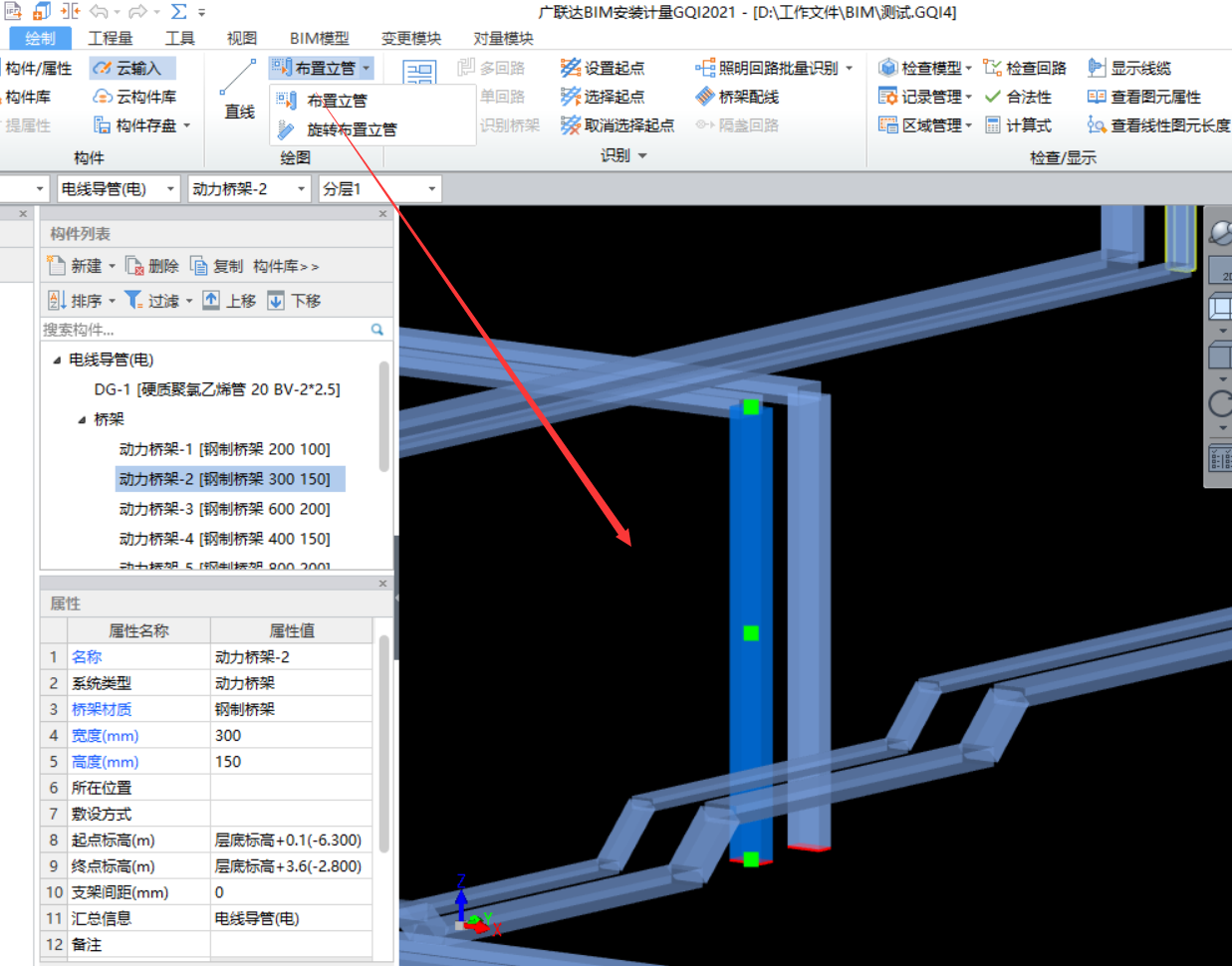The image size is (1232, 966).
Task: Open 记录管理 tool
Action: click(924, 97)
